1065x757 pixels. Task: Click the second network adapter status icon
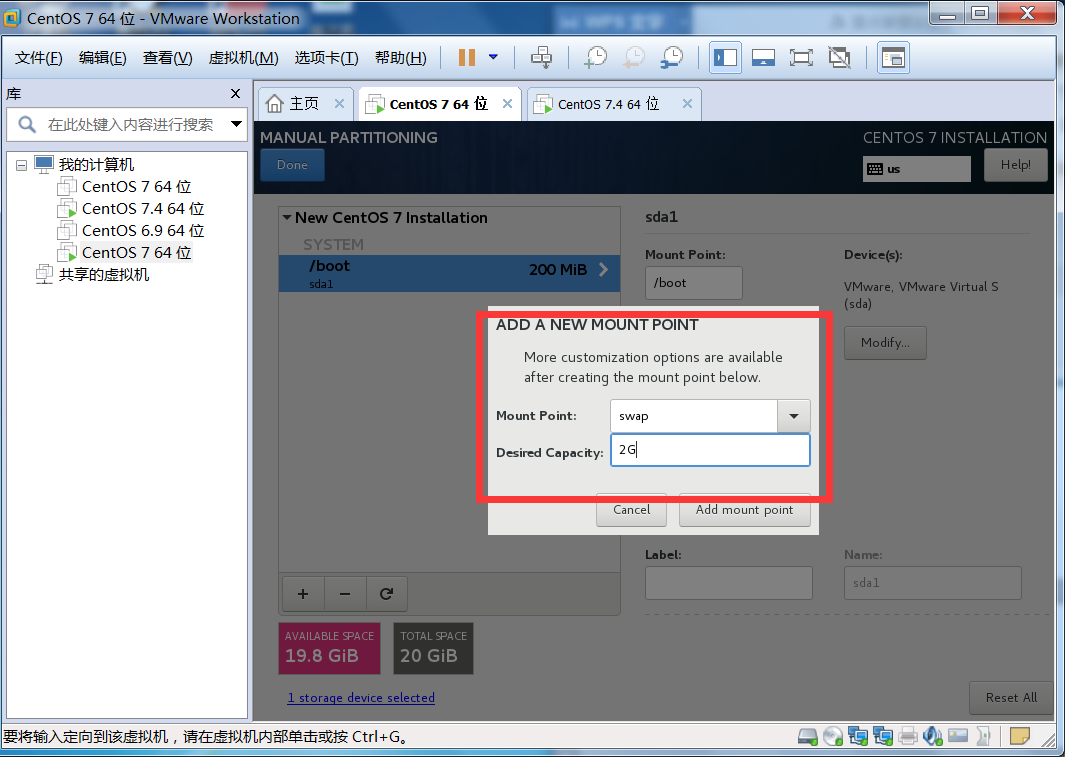point(883,736)
